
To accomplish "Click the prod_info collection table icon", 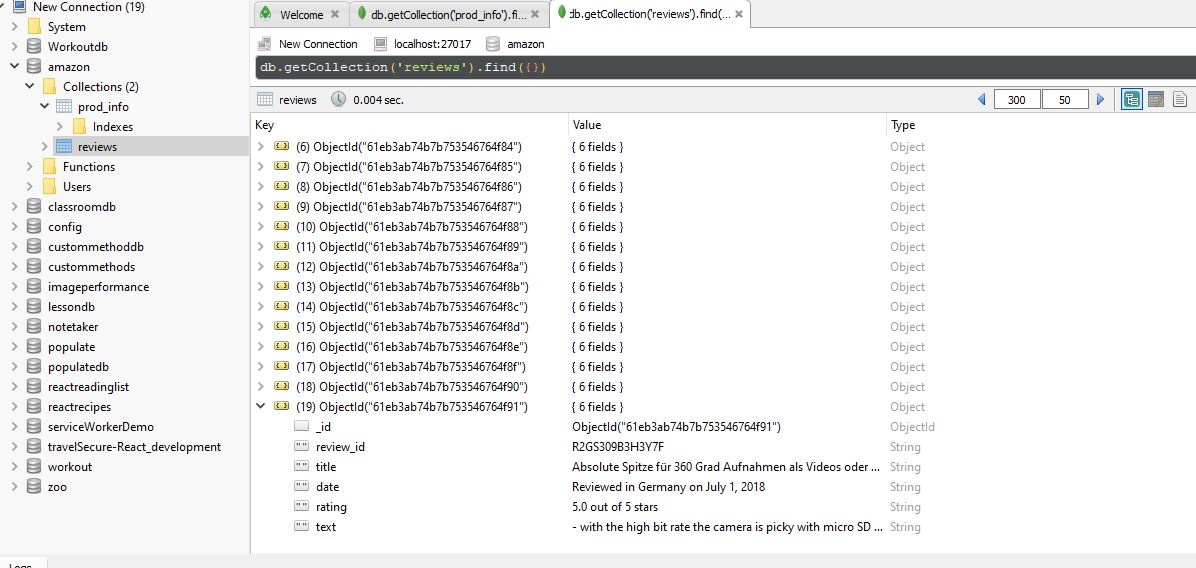I will pos(64,107).
